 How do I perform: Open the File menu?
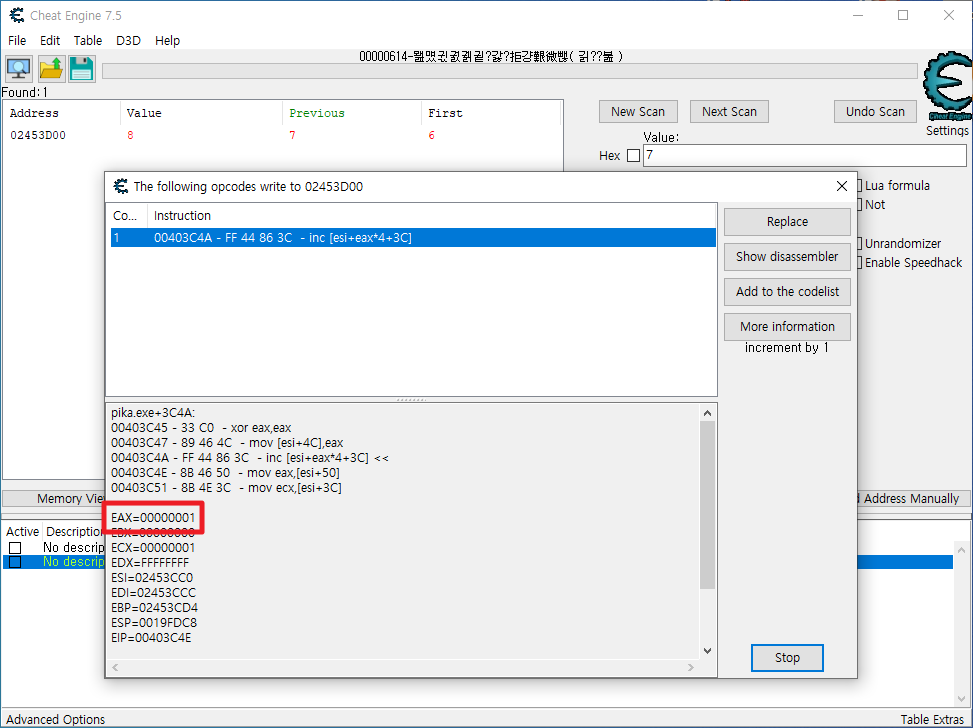17,40
